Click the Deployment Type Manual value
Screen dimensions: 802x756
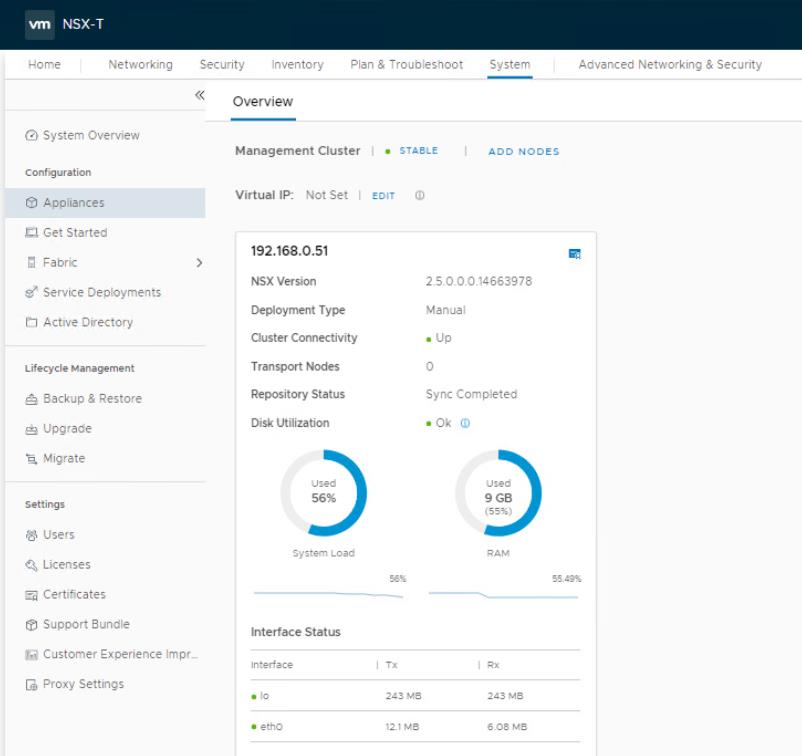(445, 310)
